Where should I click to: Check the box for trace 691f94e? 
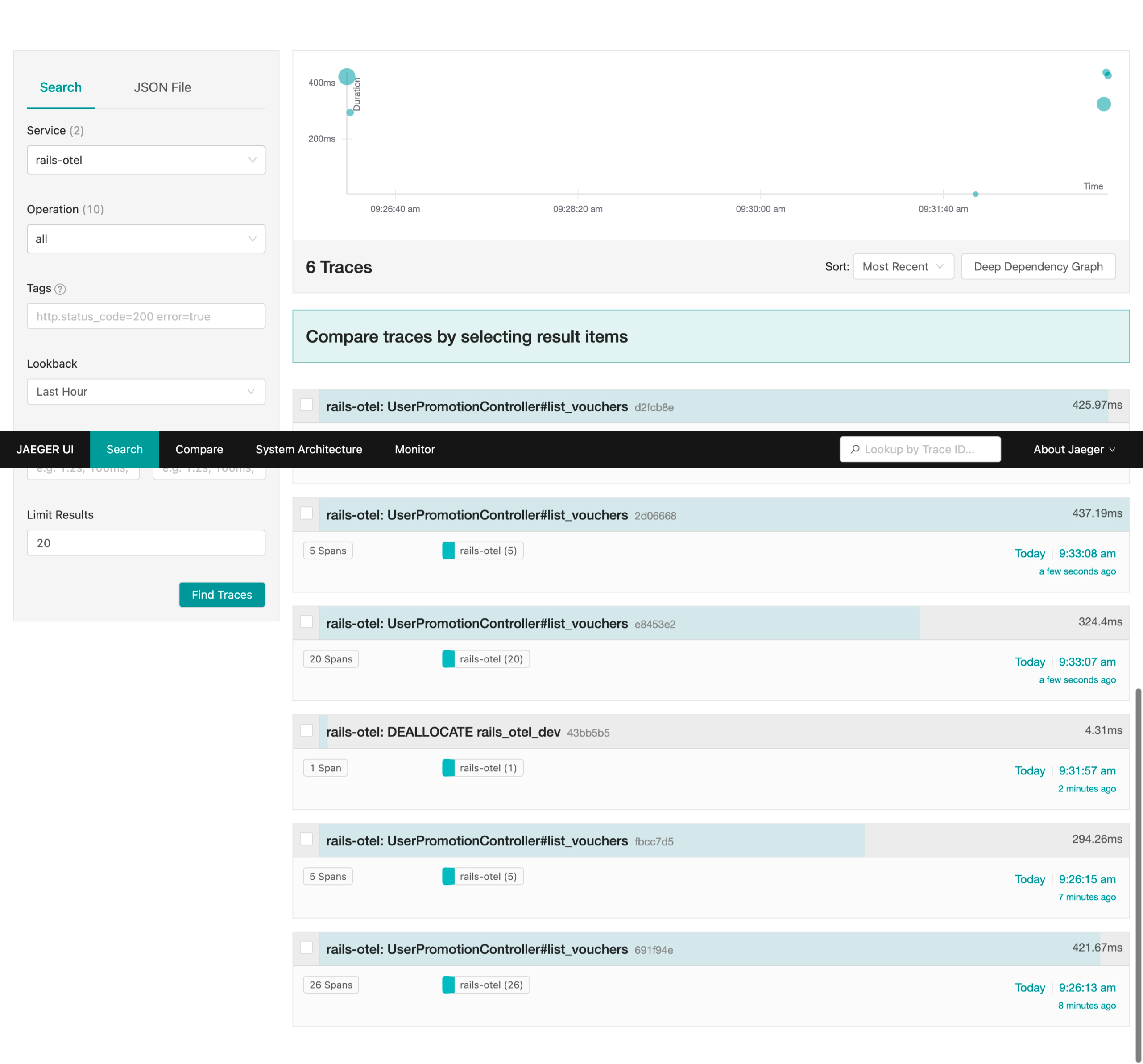(306, 947)
